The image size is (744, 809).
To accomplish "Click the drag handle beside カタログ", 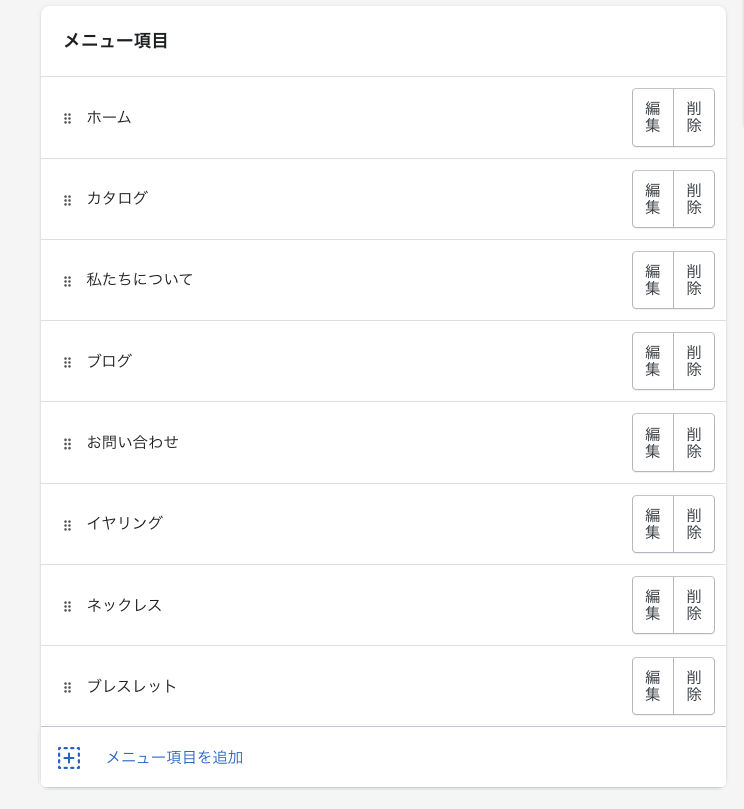I will point(68,200).
